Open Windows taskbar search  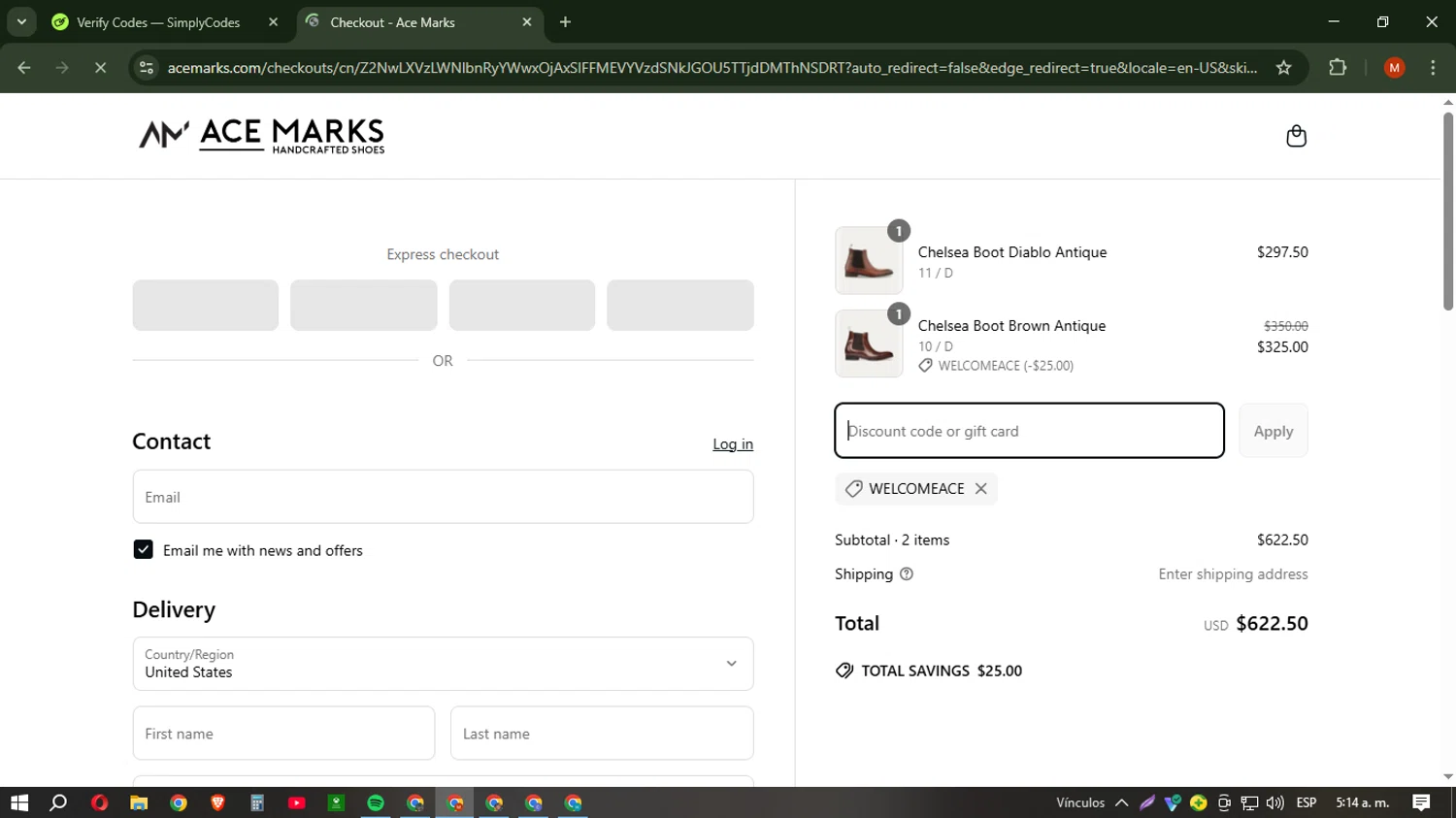[58, 802]
